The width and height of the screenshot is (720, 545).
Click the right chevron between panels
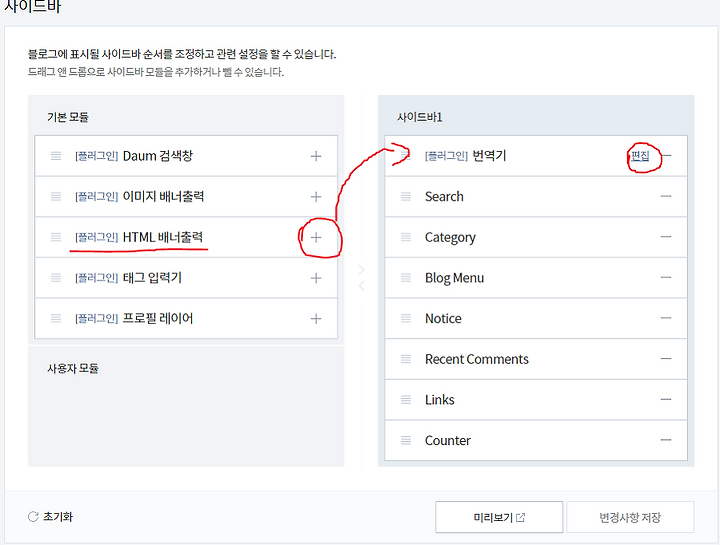tap(361, 270)
